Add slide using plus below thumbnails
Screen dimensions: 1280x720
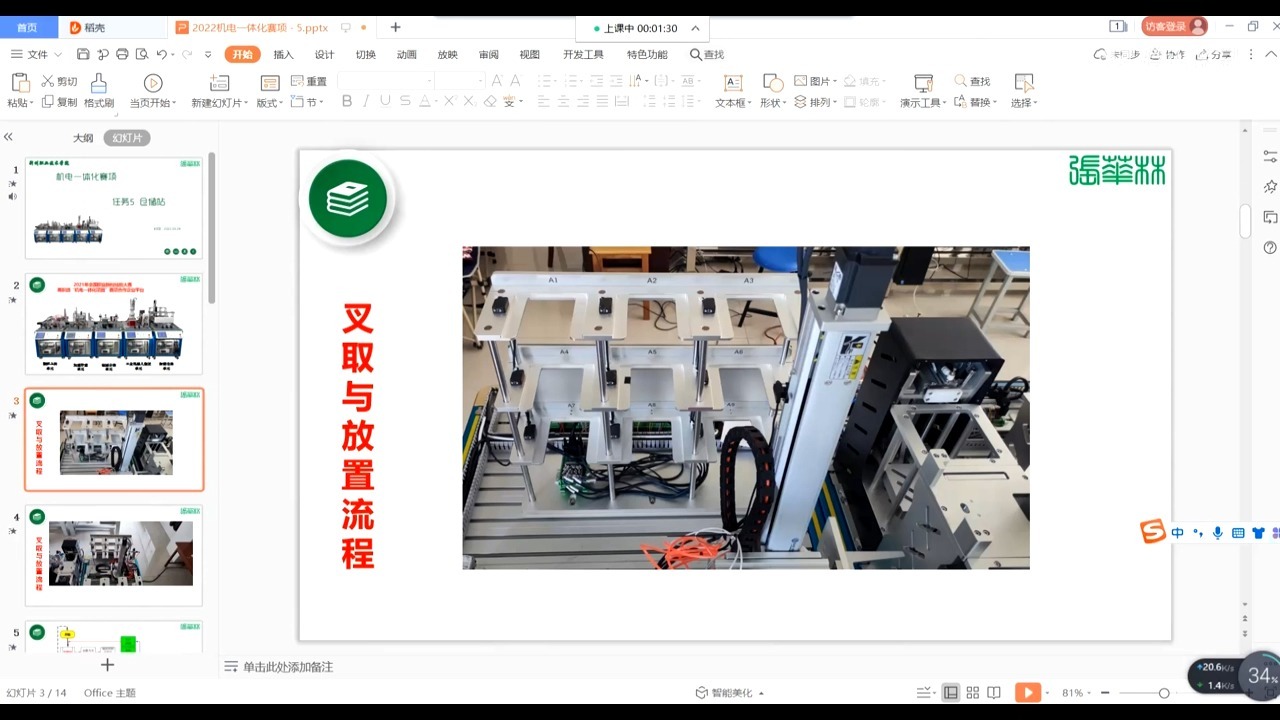(x=107, y=665)
